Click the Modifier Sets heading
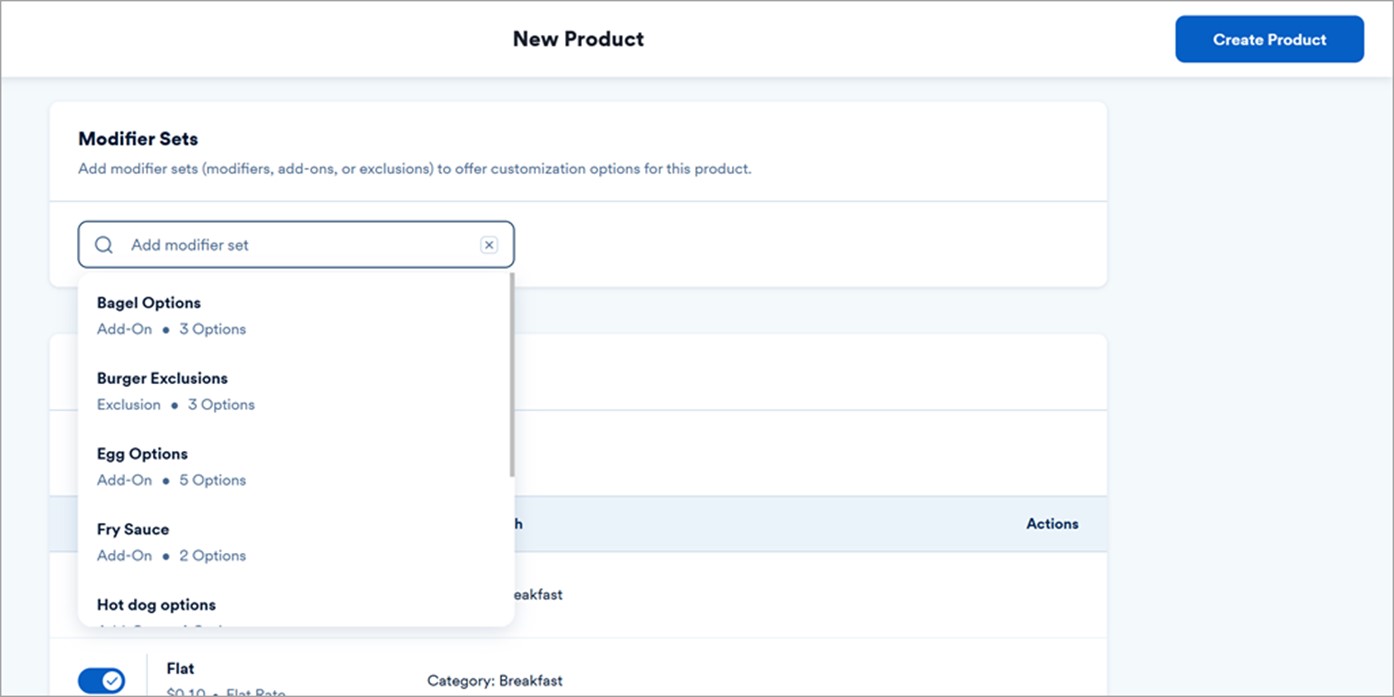1394x697 pixels. coord(138,139)
